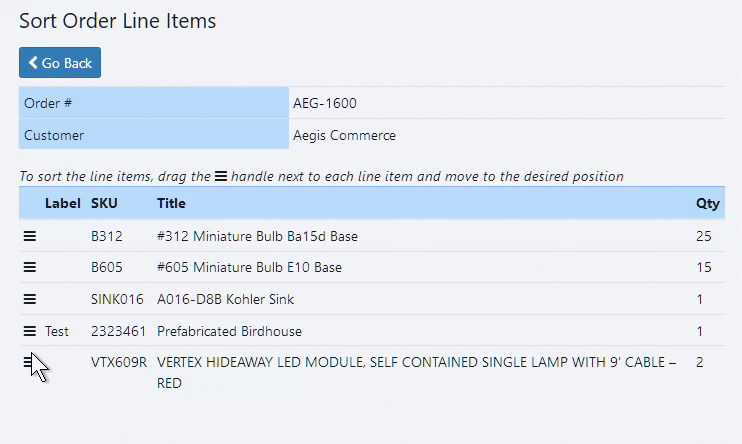Click the drag handle for Prefabricated Birdhouse
The height and width of the screenshot is (444, 742).
pos(30,331)
